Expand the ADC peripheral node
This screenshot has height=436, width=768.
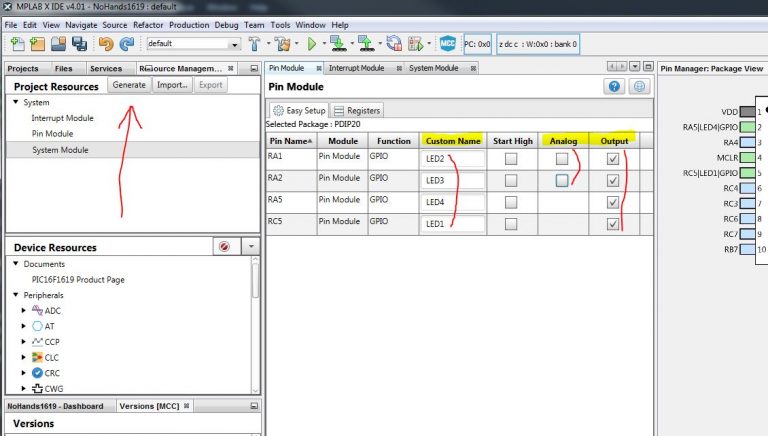click(24, 311)
